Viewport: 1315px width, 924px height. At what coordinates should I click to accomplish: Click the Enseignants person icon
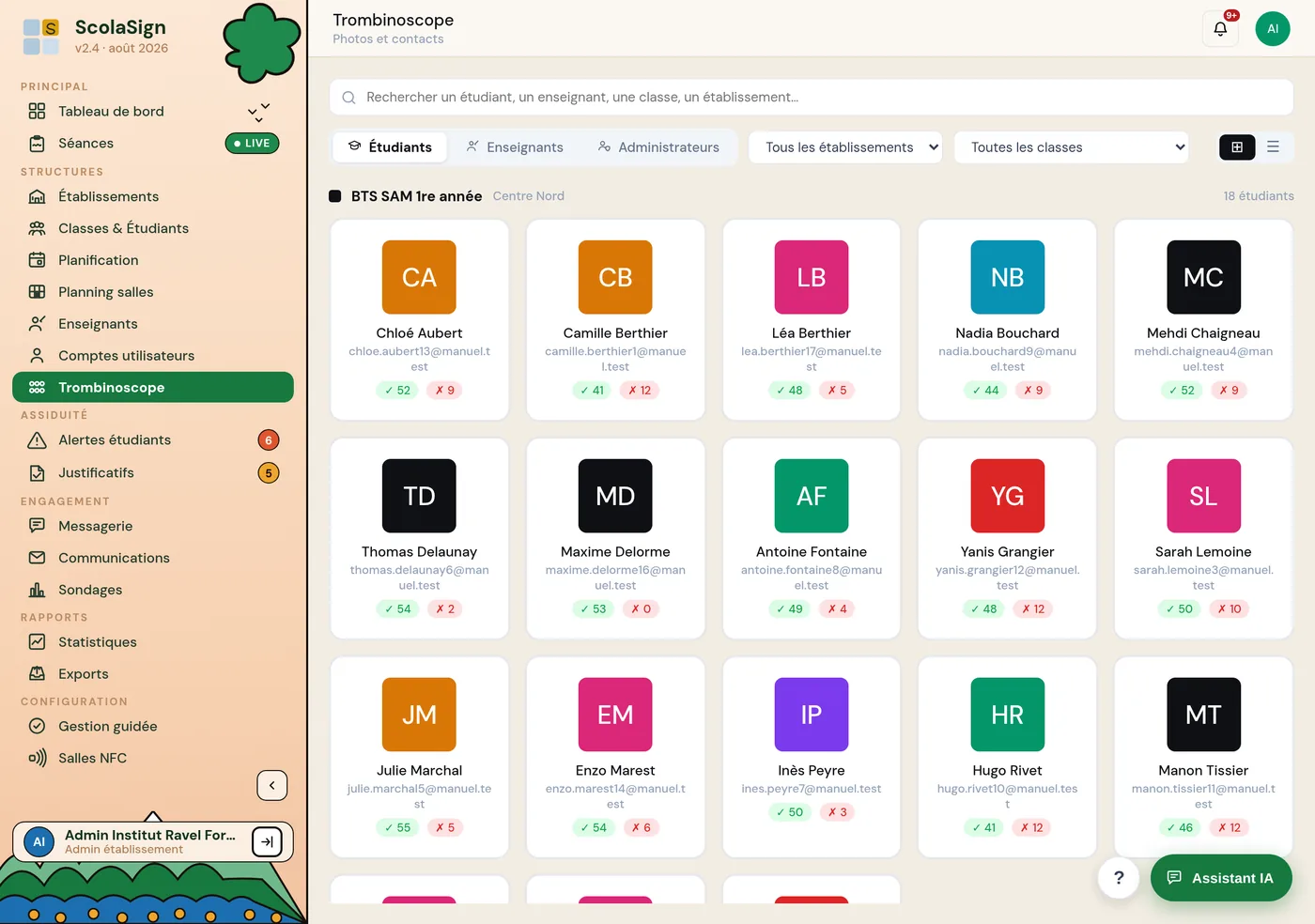pos(38,324)
